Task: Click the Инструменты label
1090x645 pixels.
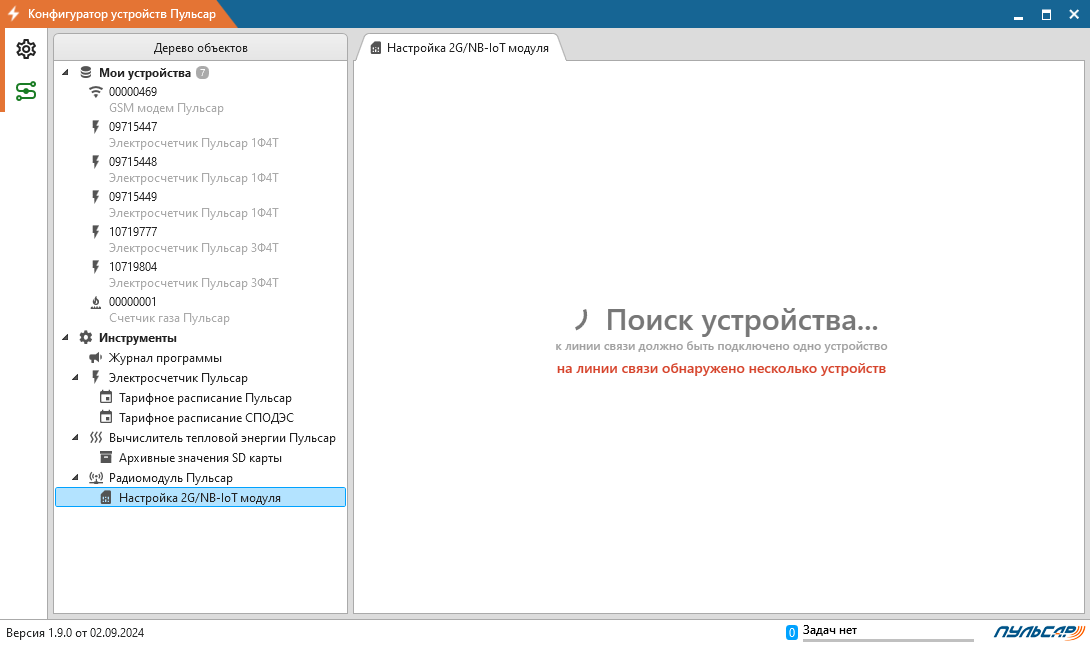Action: [138, 338]
